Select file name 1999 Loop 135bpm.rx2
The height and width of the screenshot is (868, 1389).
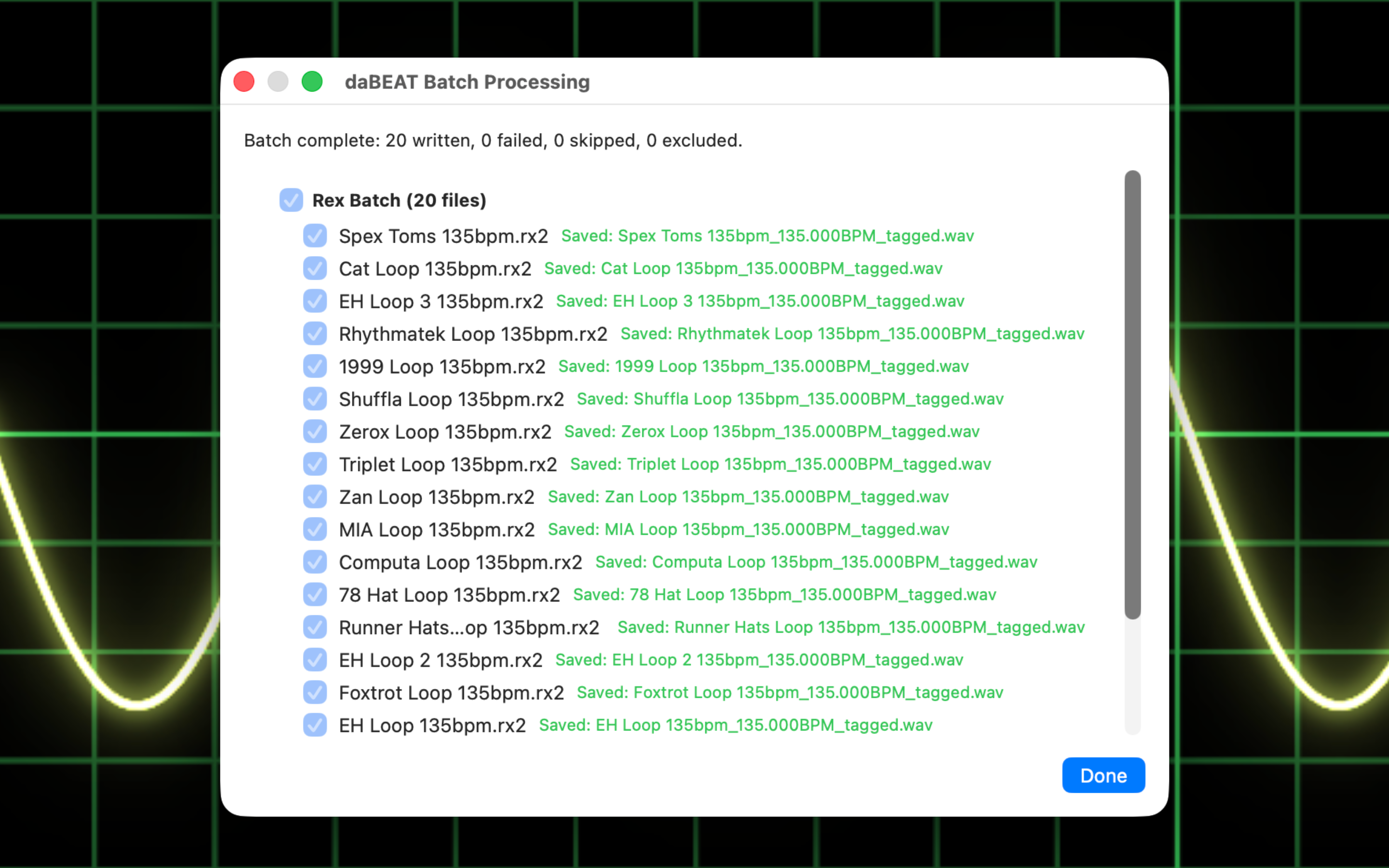(x=442, y=367)
